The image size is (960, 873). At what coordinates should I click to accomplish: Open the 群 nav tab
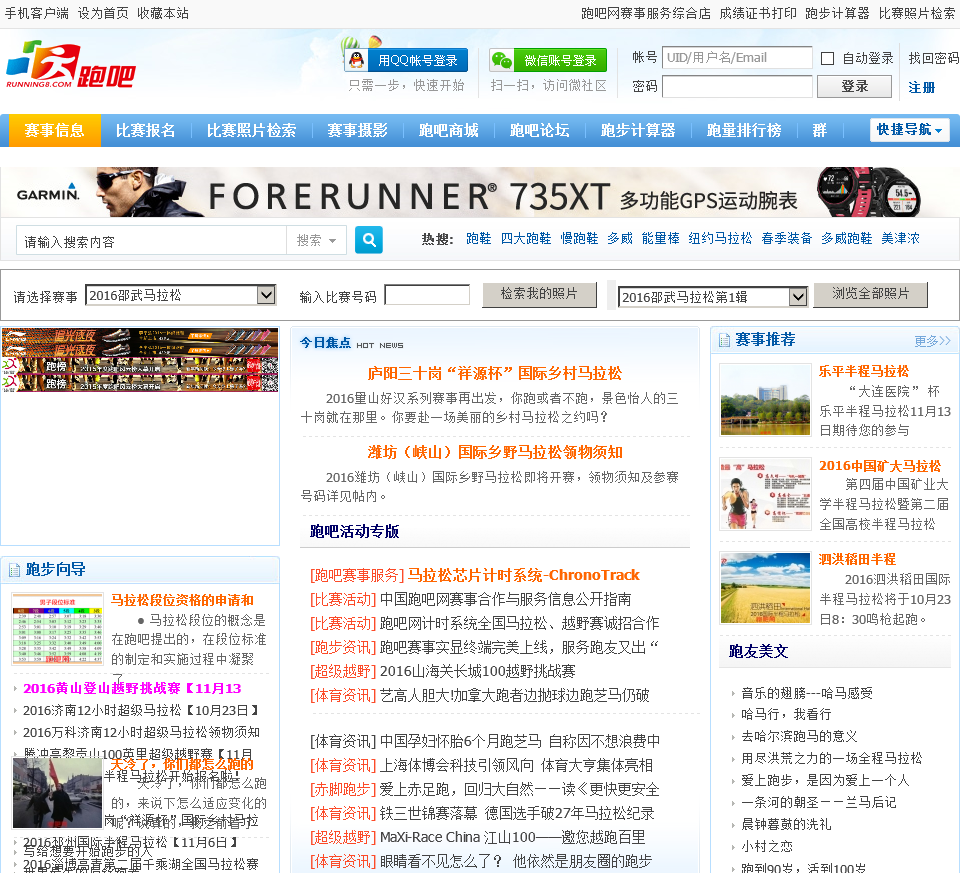pyautogui.click(x=820, y=130)
